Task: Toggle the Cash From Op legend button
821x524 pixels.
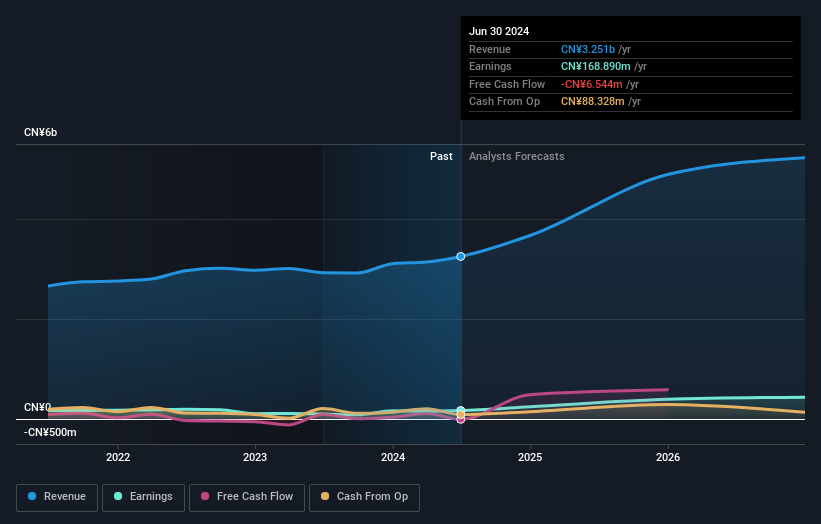Action: (364, 497)
